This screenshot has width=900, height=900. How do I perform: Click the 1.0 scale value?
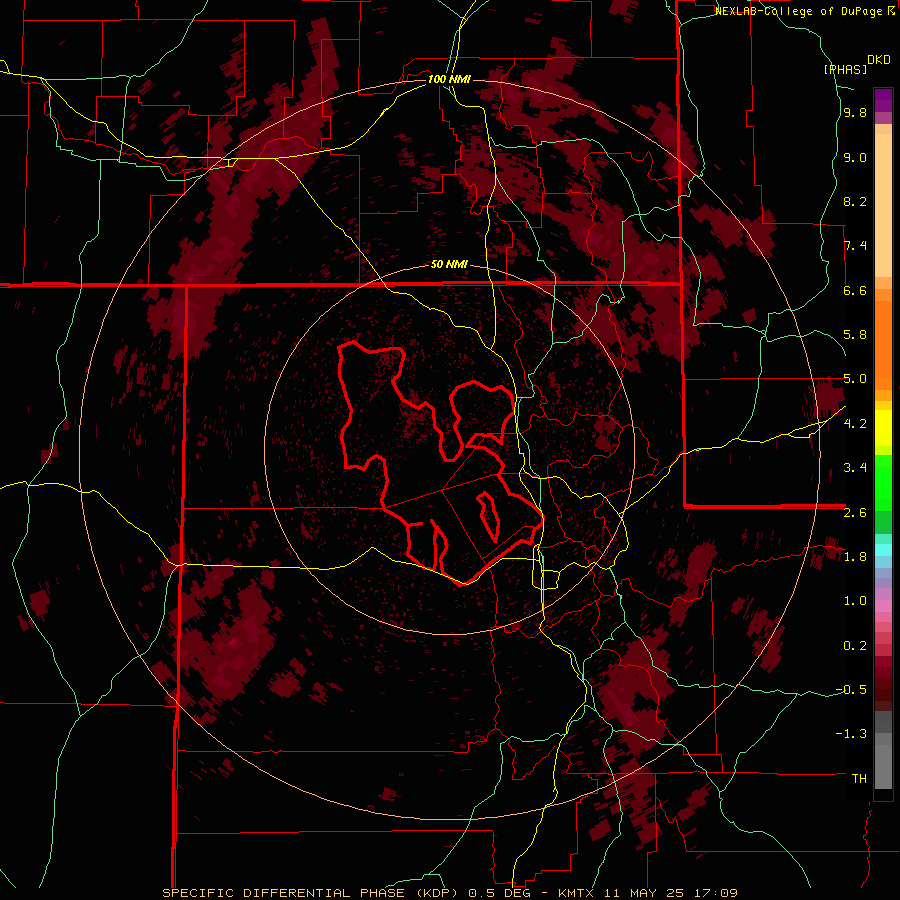[855, 601]
